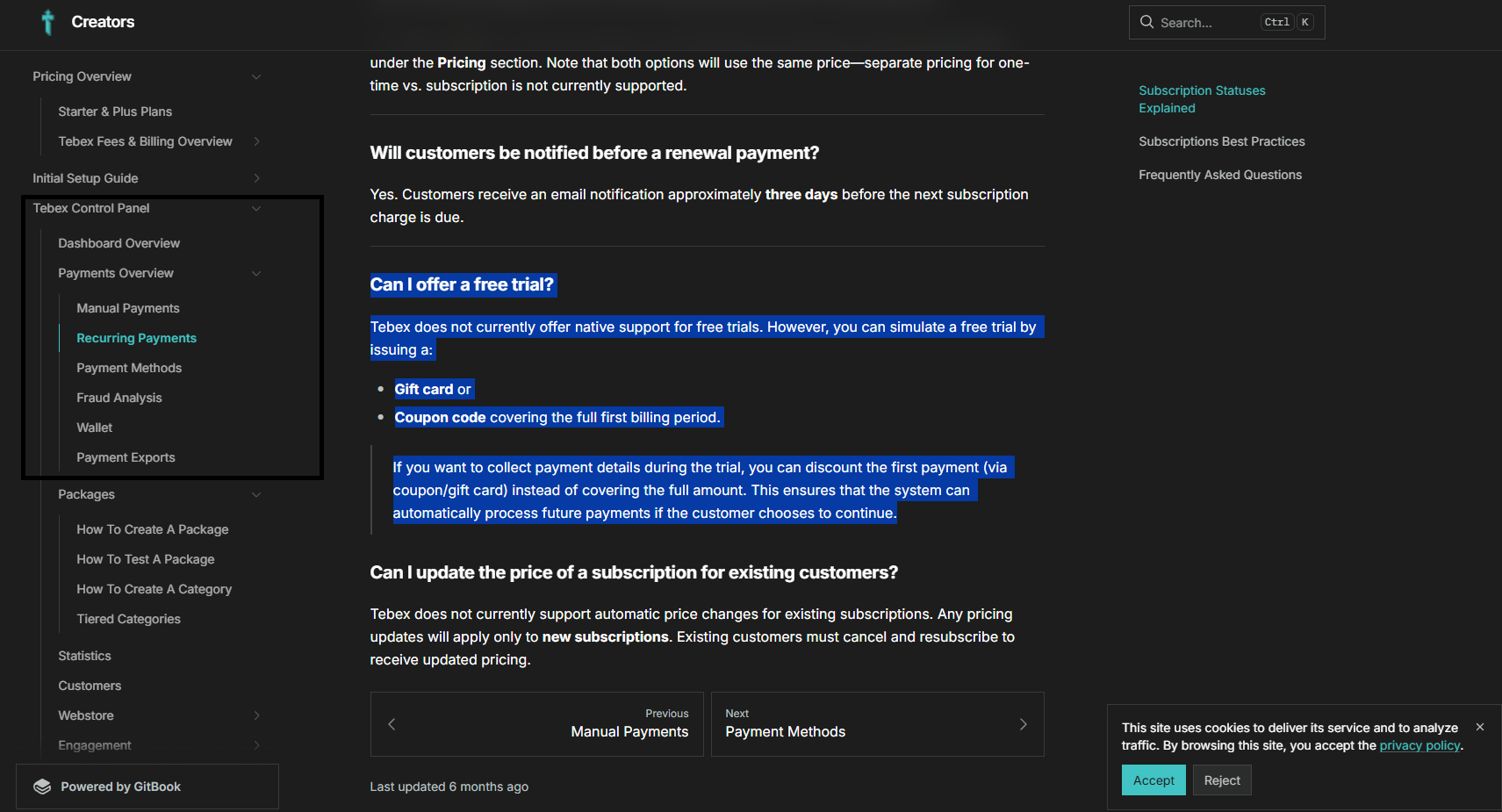
Task: Collapse the Tebex Control Panel chevron
Action: (256, 208)
